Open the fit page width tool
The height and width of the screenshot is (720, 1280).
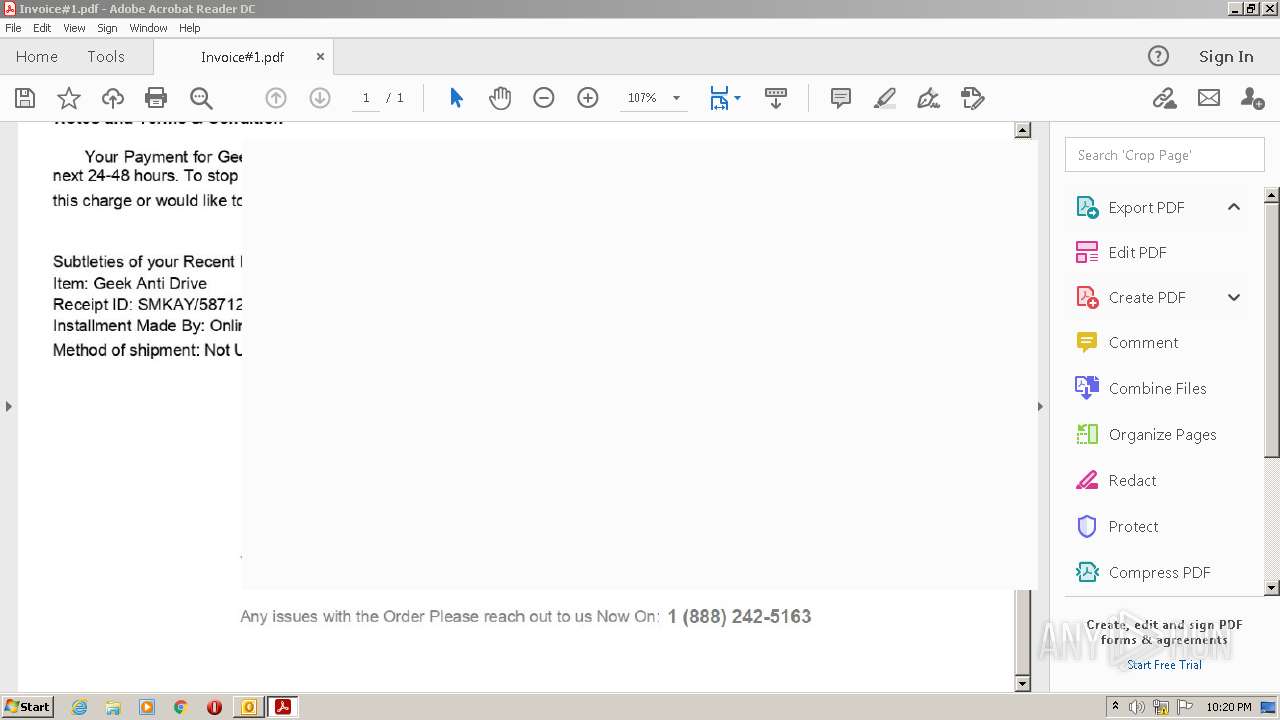point(719,98)
